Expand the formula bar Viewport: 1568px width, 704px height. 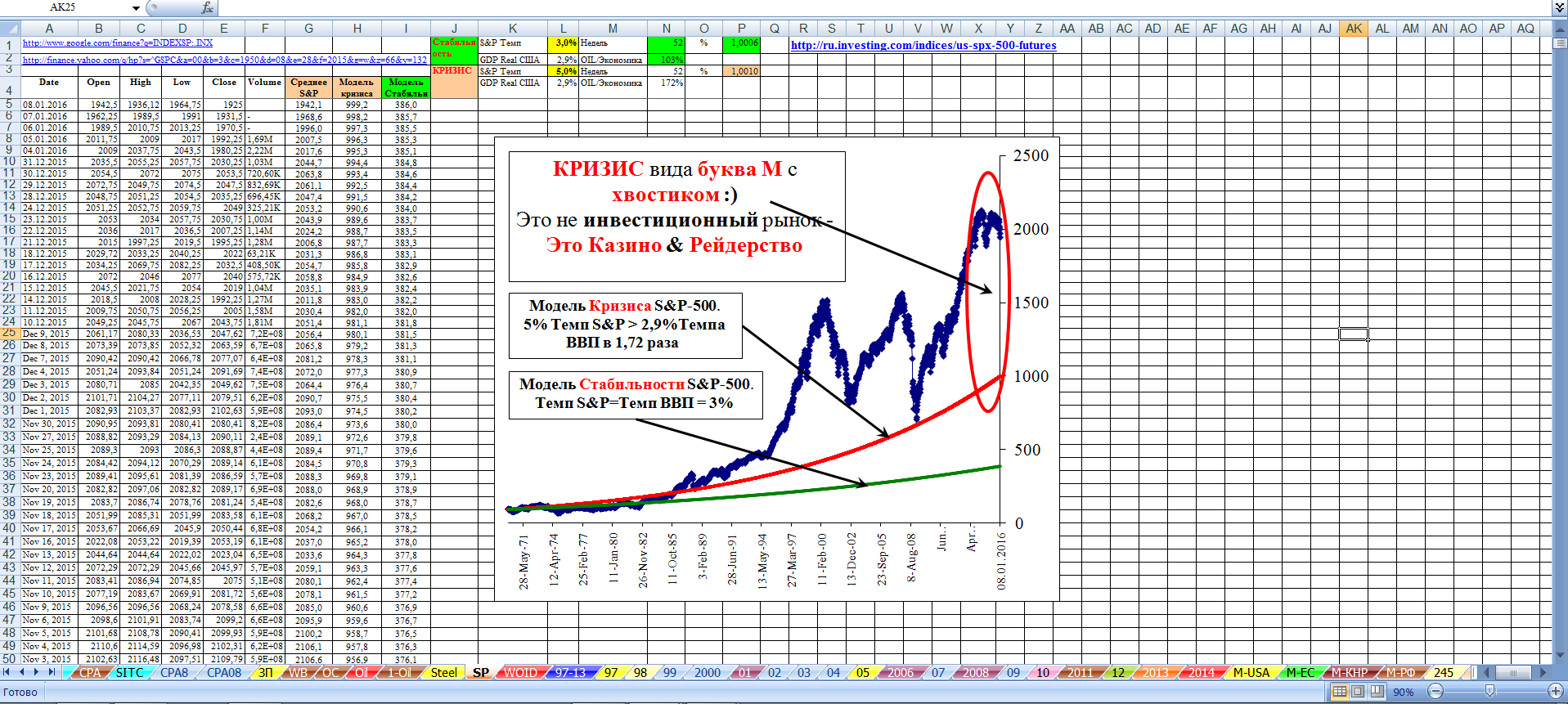coord(1558,7)
